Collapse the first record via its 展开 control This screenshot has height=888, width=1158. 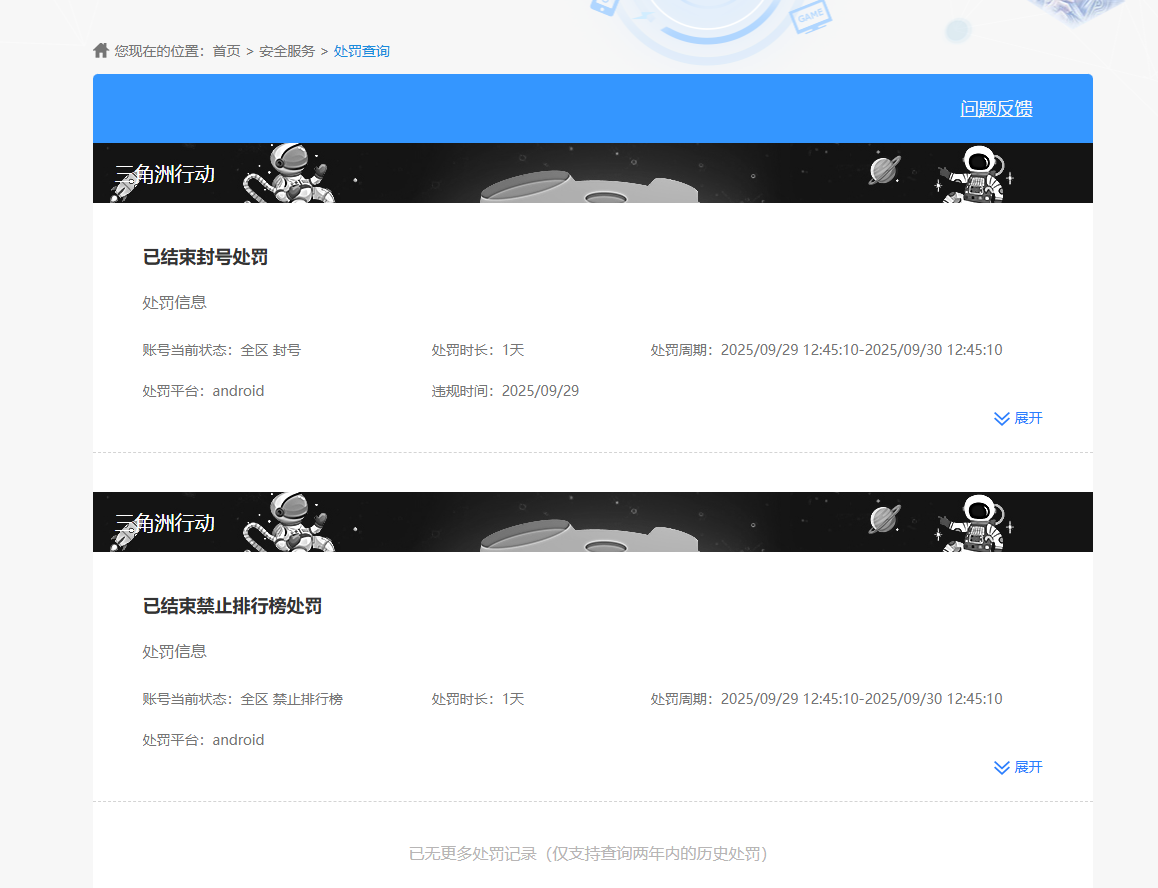point(1018,418)
